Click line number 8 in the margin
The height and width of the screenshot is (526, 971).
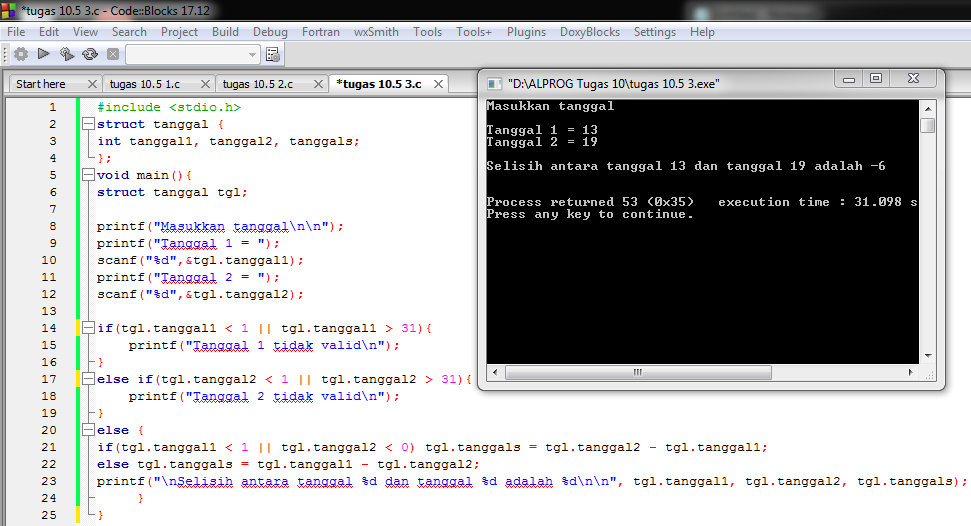(53, 226)
